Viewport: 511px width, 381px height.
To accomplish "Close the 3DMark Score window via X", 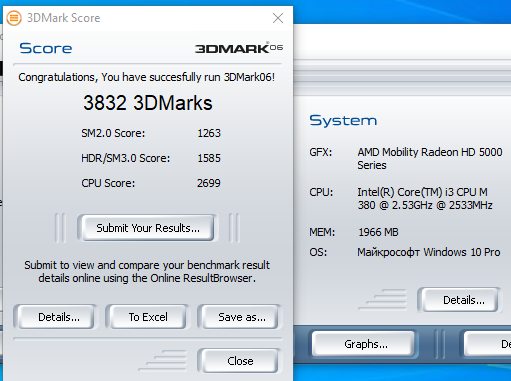I will click(x=278, y=18).
